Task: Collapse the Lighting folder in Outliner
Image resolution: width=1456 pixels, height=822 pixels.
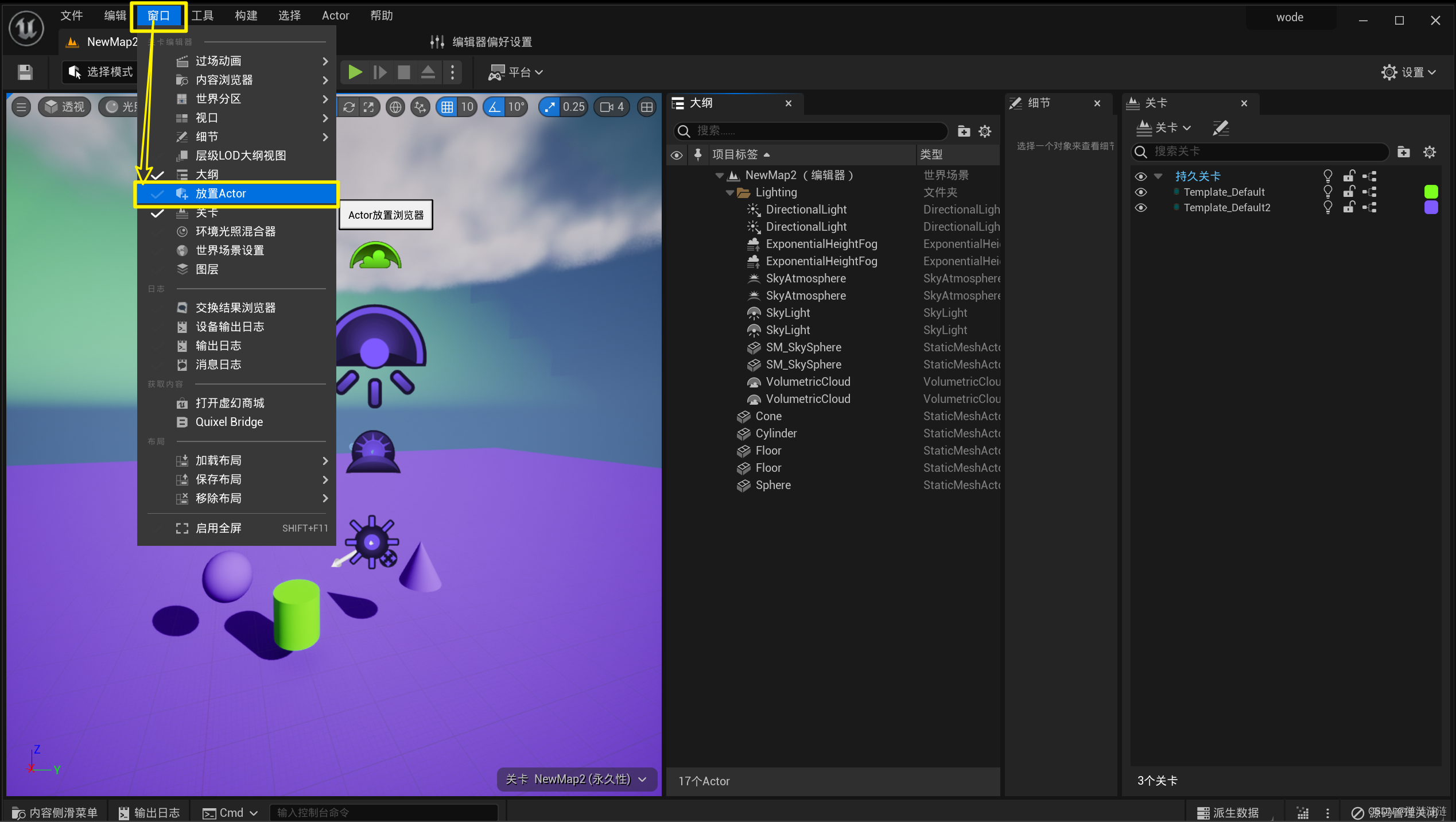Action: (x=729, y=193)
